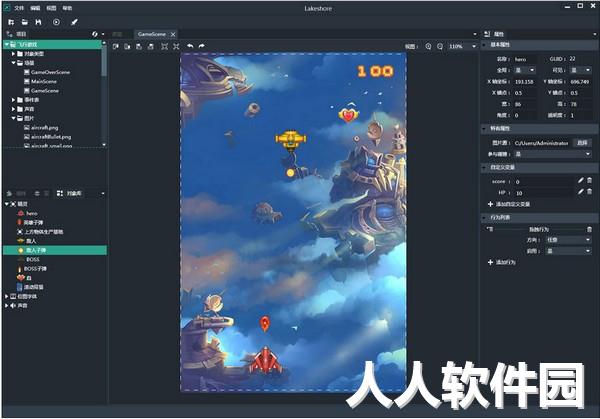The width and height of the screenshot is (600, 419).
Task: Close the GameScene tab
Action: pos(173,34)
